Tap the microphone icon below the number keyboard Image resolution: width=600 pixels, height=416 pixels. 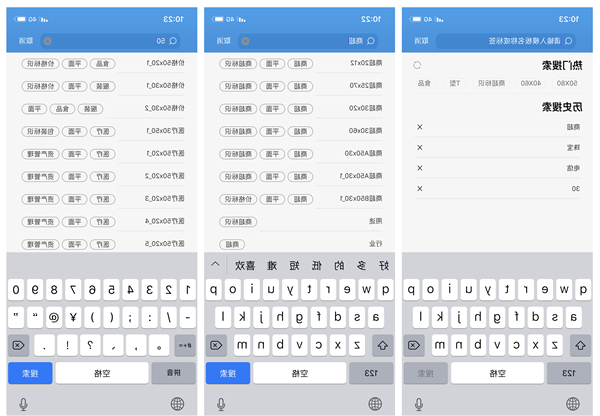coord(23,404)
